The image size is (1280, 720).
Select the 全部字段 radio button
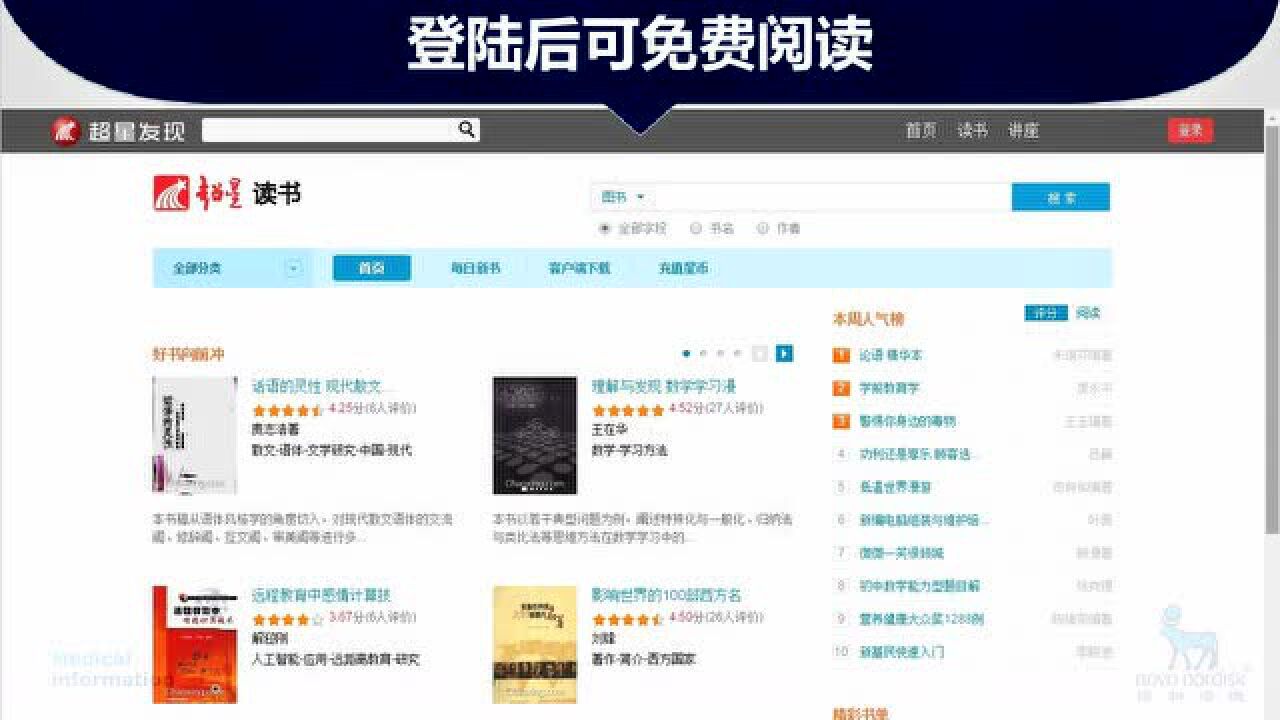[x=604, y=229]
